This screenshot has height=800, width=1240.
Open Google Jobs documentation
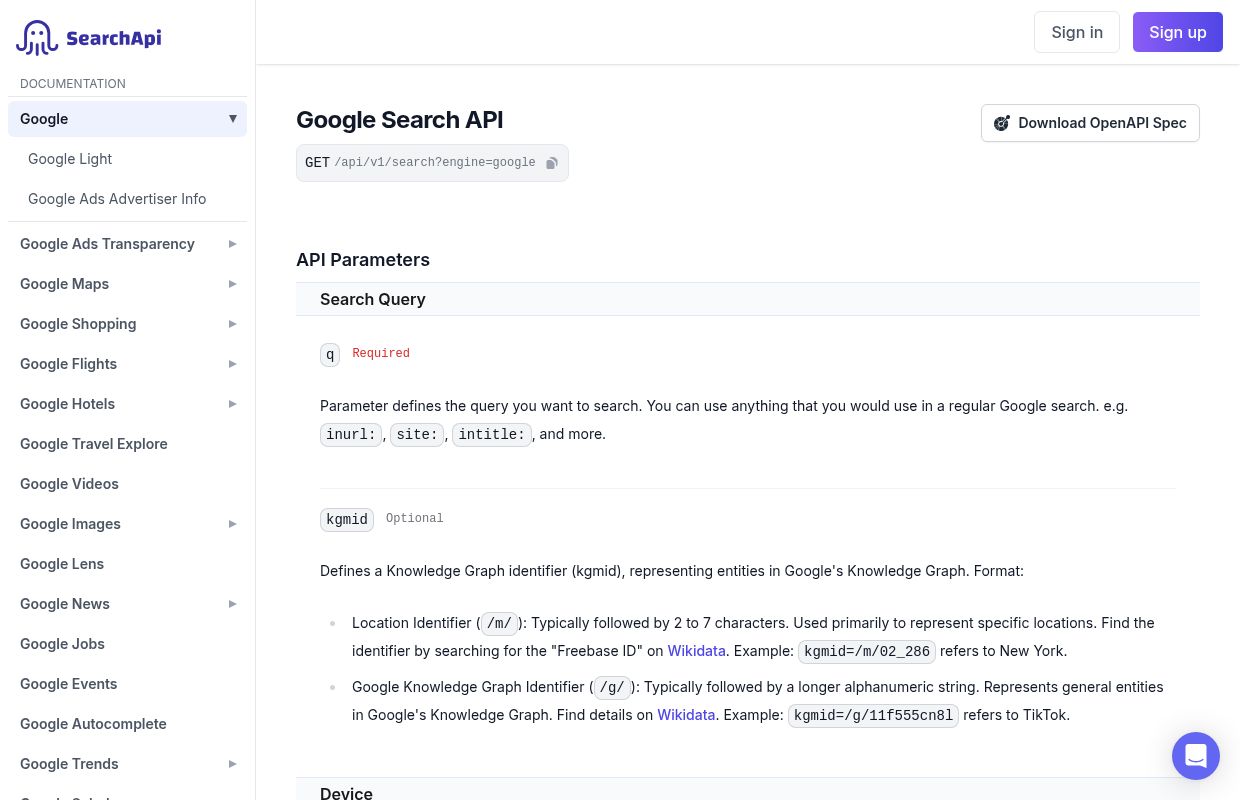pos(62,644)
